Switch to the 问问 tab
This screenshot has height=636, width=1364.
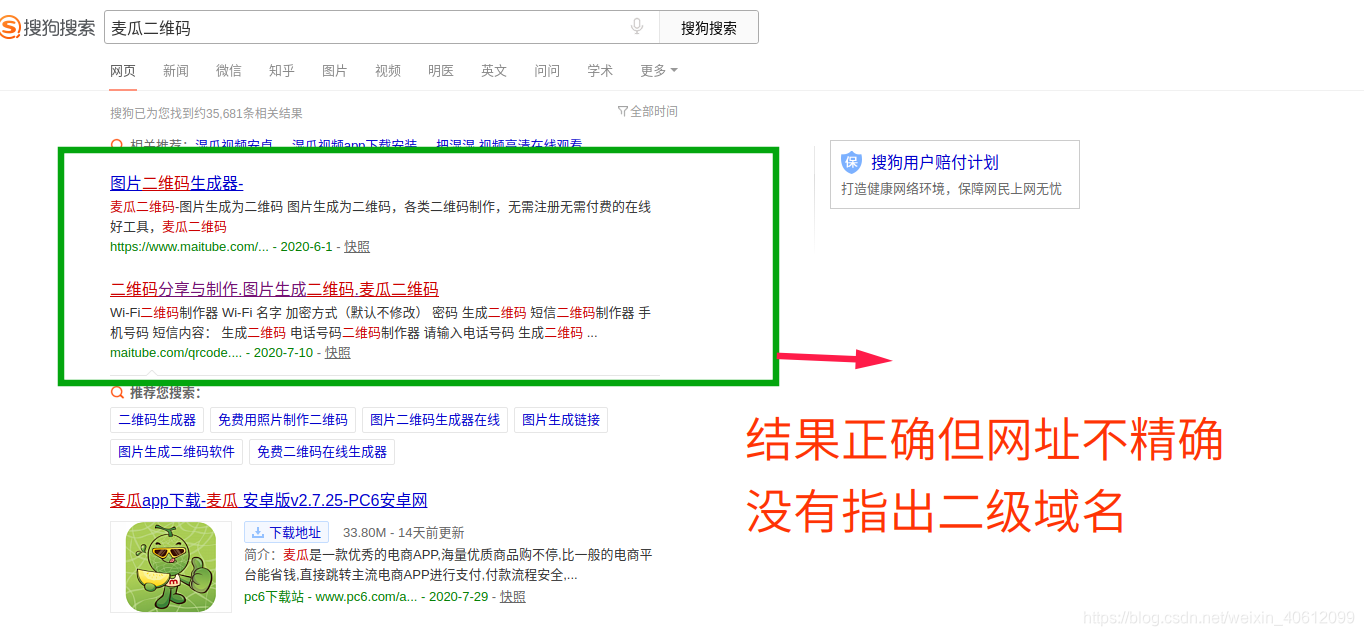(x=547, y=71)
